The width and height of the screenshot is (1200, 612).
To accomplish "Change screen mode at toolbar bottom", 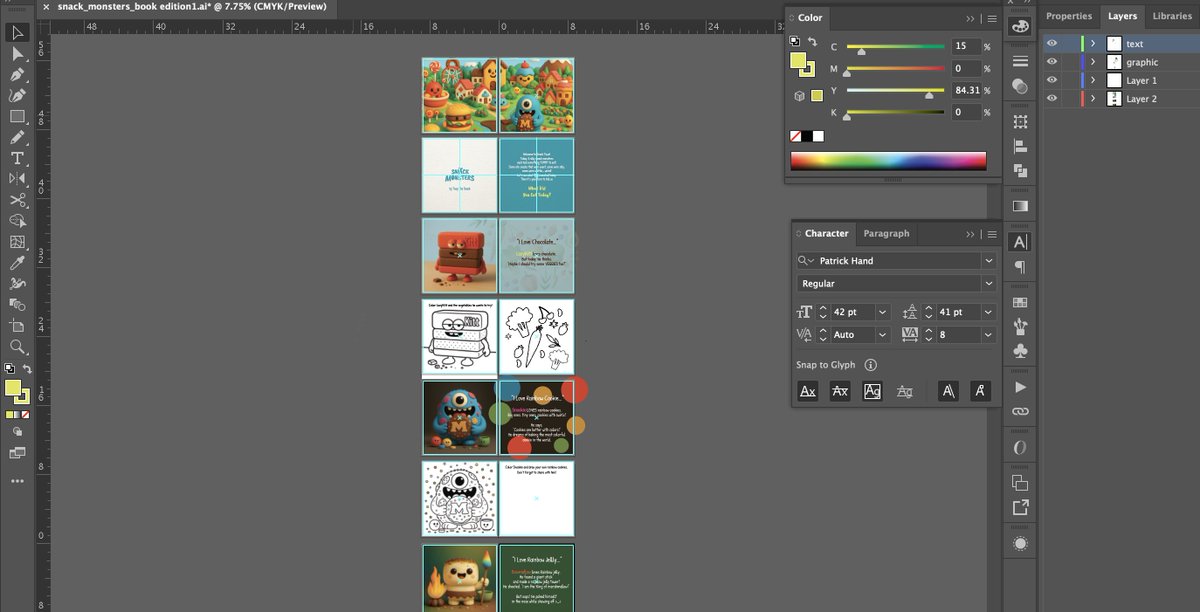I will point(17,453).
